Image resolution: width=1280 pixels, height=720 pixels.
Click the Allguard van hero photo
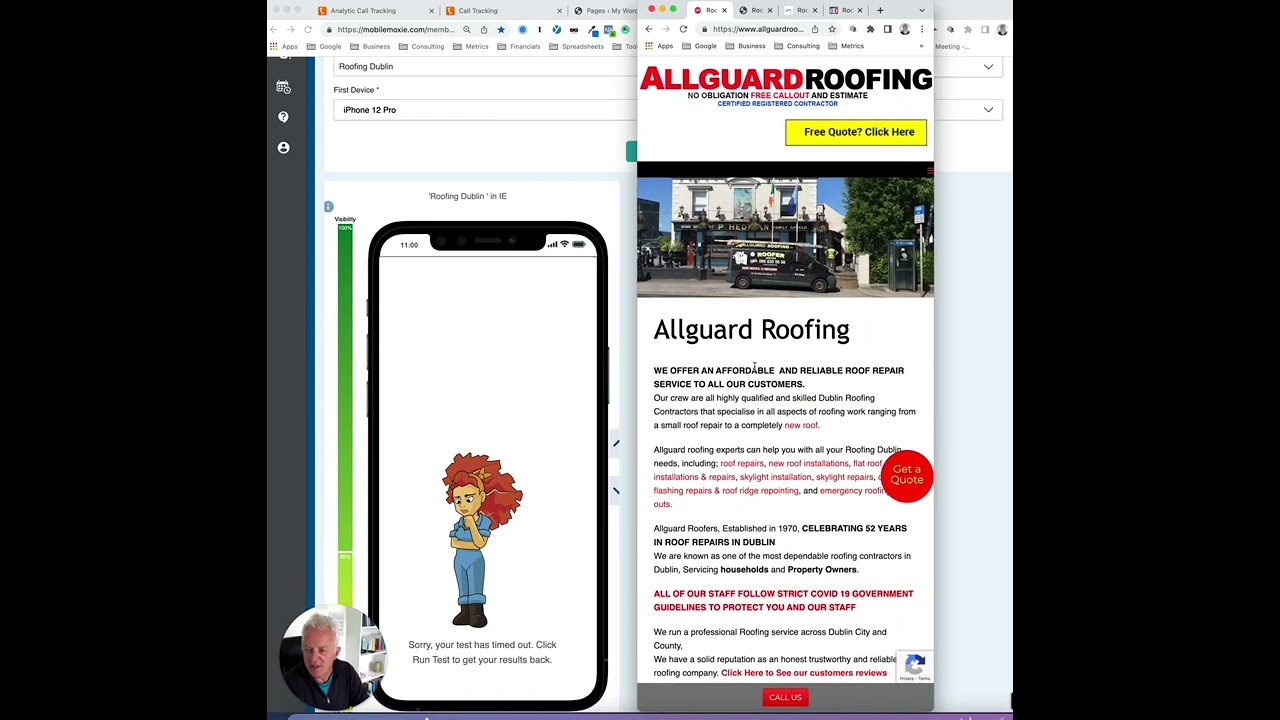785,237
